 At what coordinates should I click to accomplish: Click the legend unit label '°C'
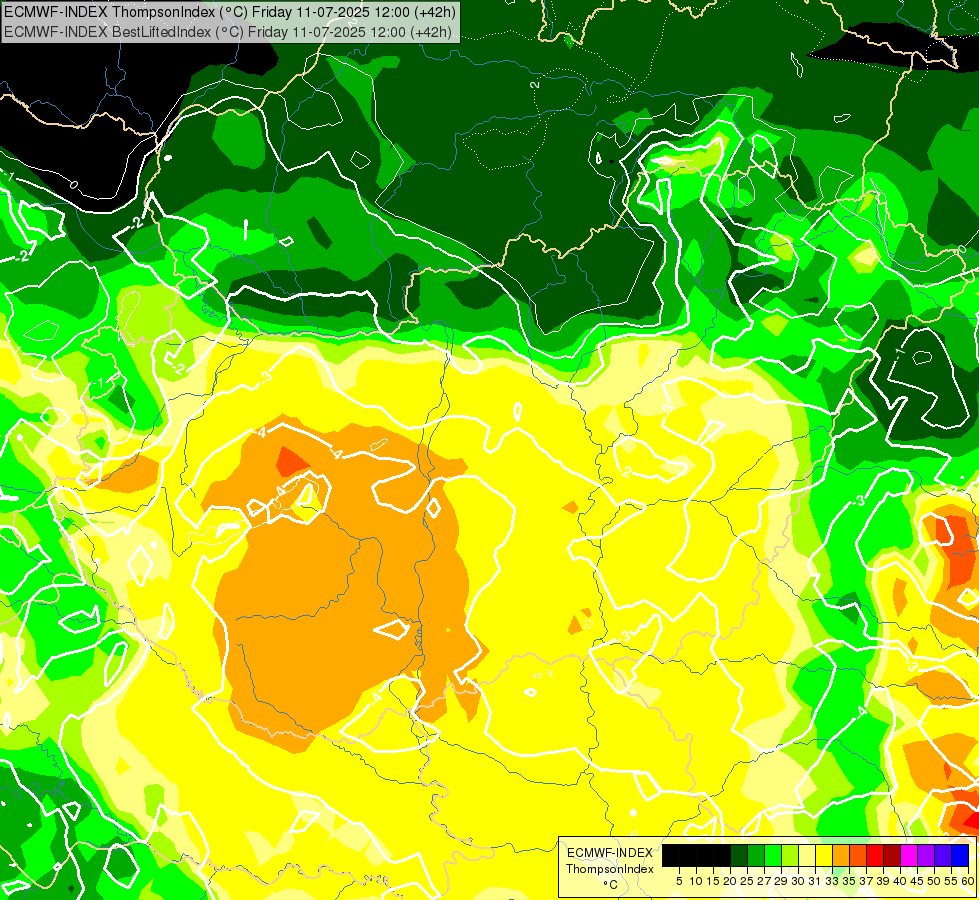[x=611, y=885]
